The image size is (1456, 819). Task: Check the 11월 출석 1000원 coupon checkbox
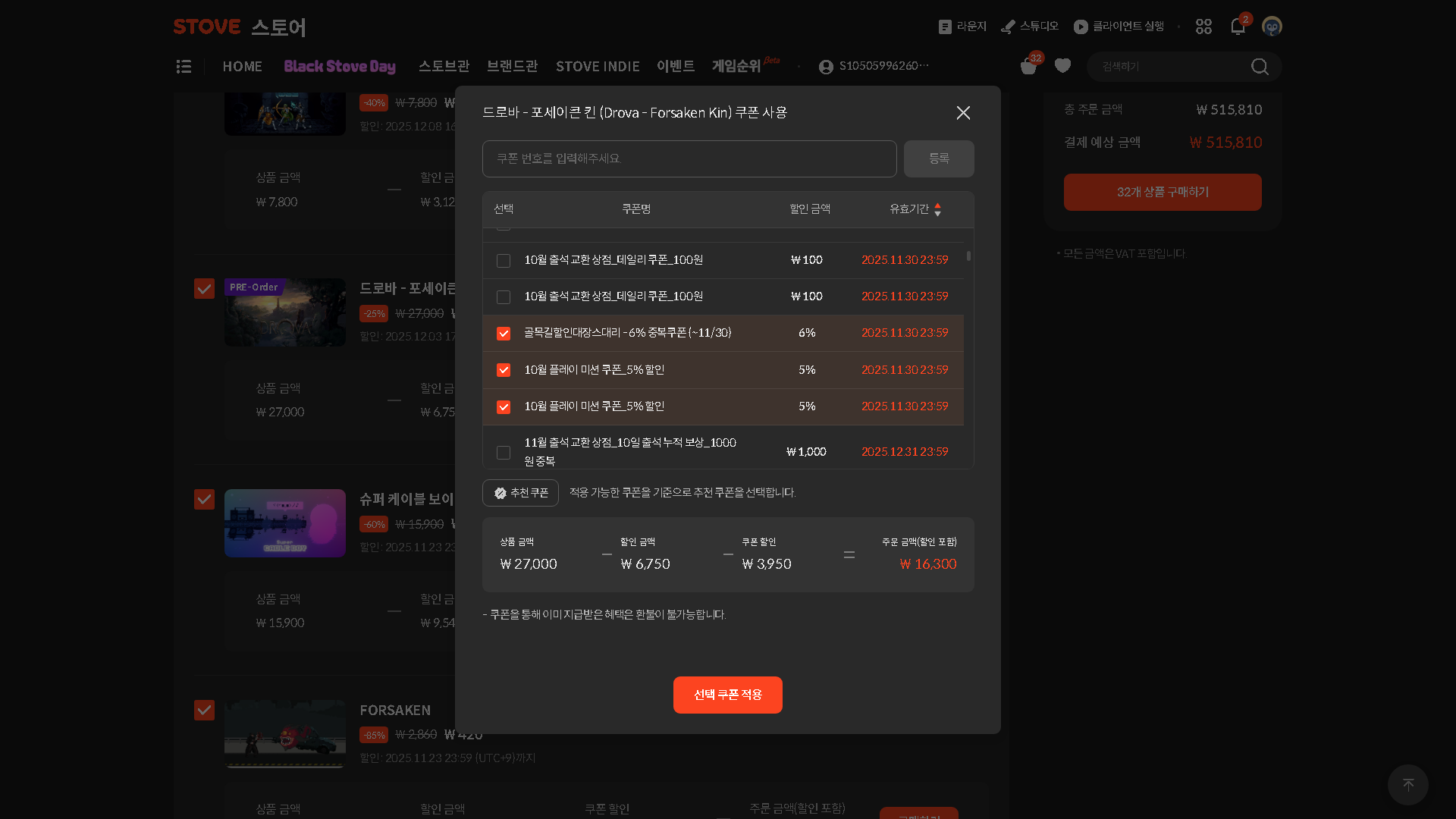pyautogui.click(x=504, y=453)
